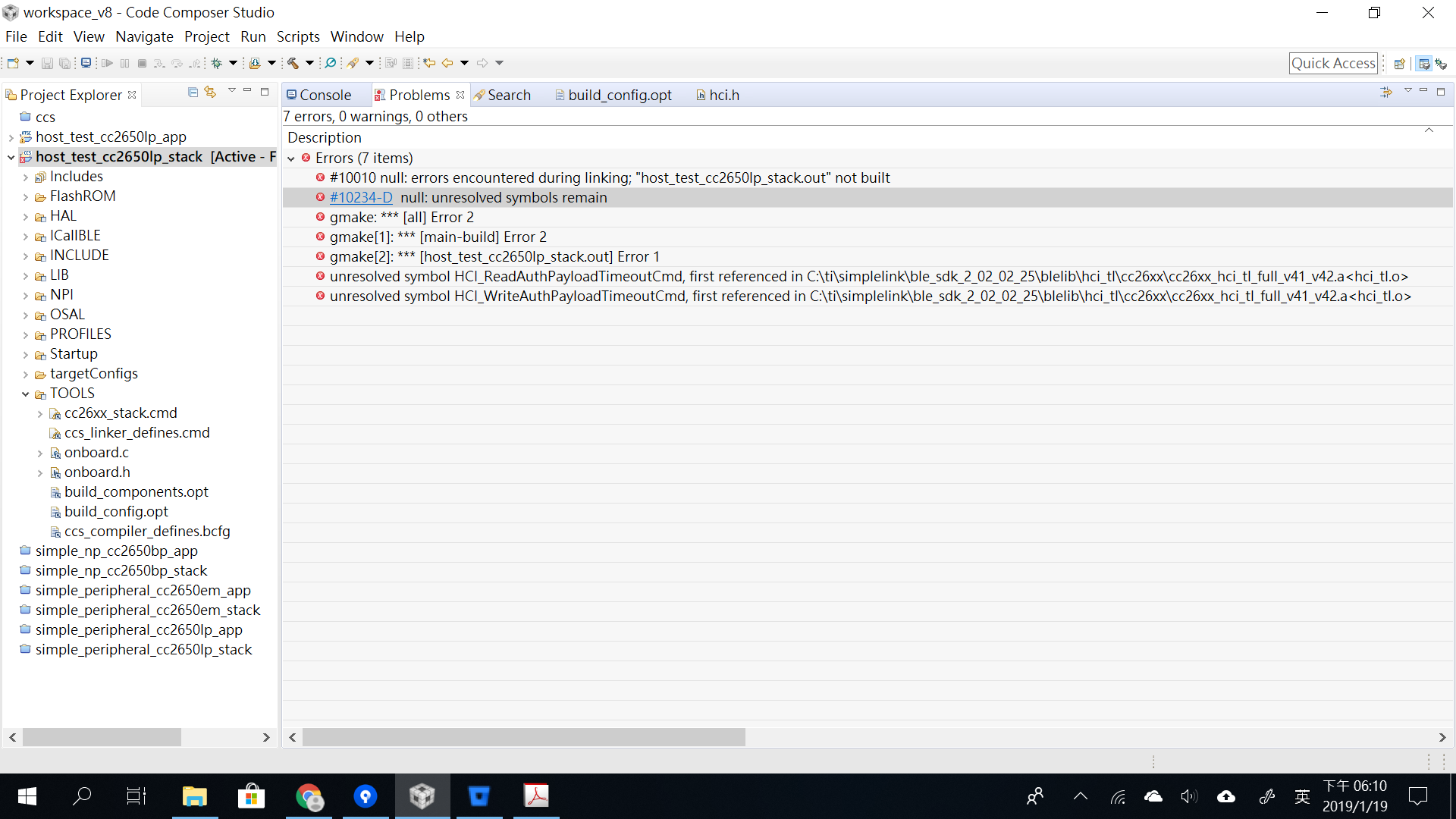Click the yellow Back navigation arrow
The width and height of the screenshot is (1456, 819).
pyautogui.click(x=447, y=63)
